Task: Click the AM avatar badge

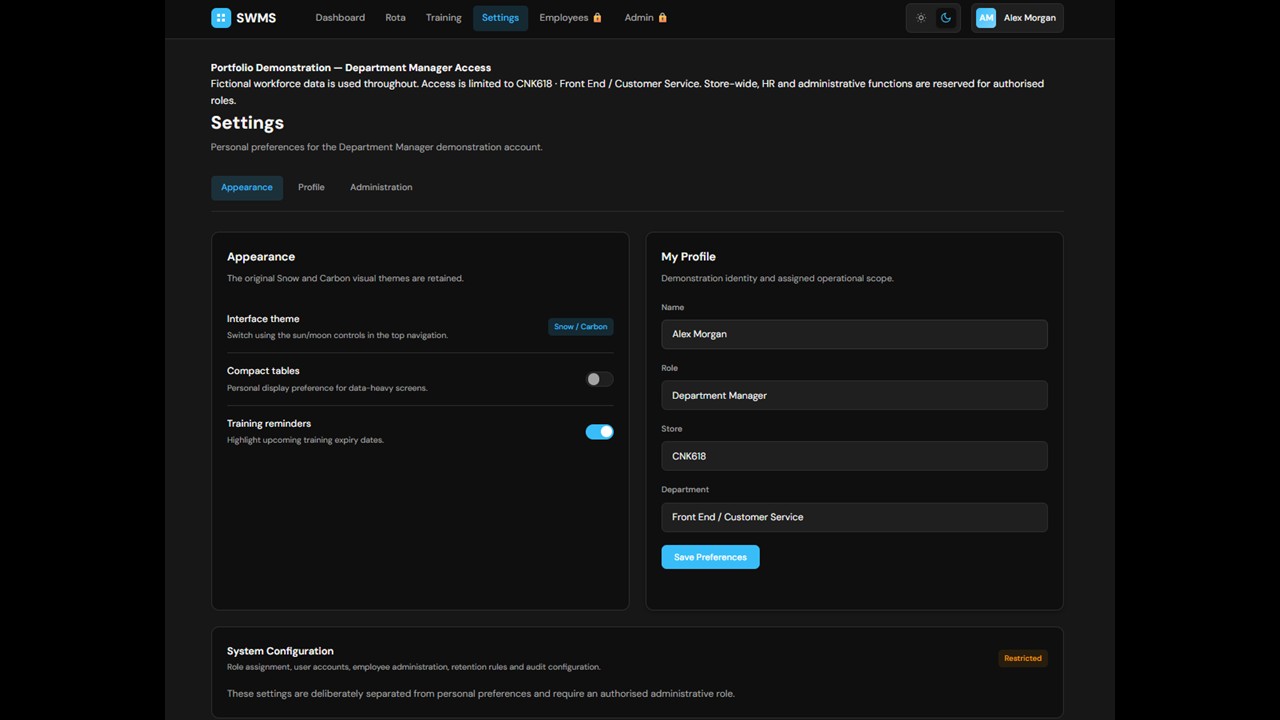Action: tap(986, 18)
